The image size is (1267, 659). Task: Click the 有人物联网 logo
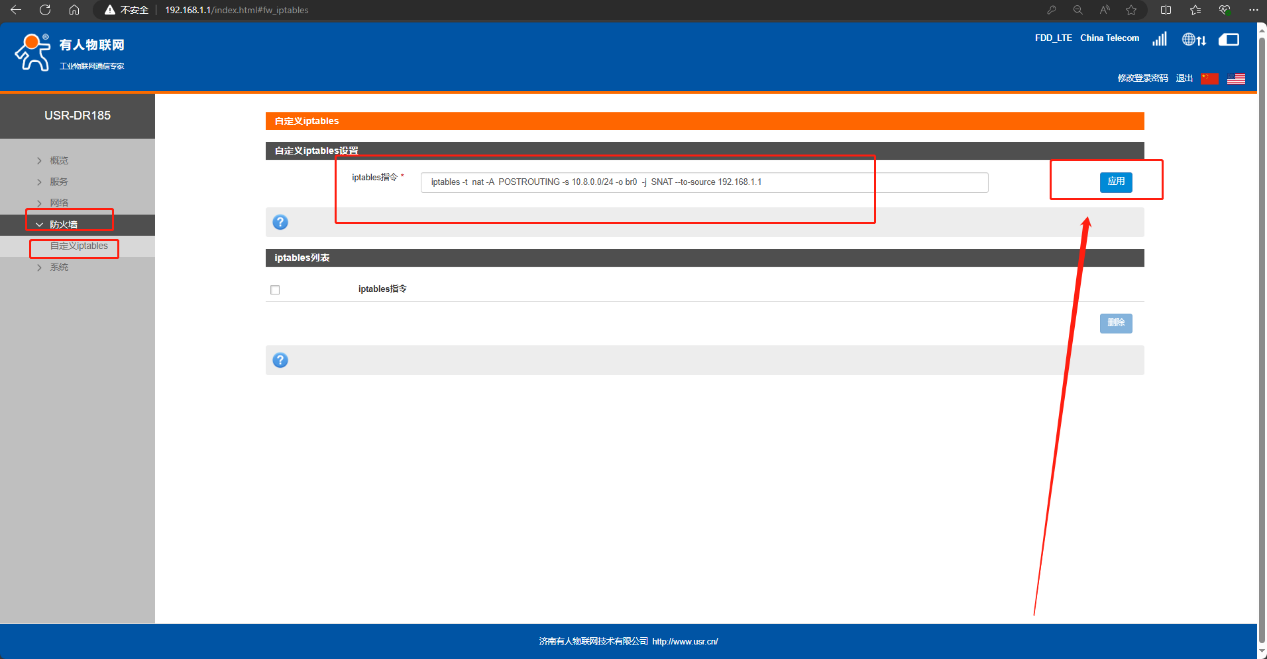[x=70, y=52]
